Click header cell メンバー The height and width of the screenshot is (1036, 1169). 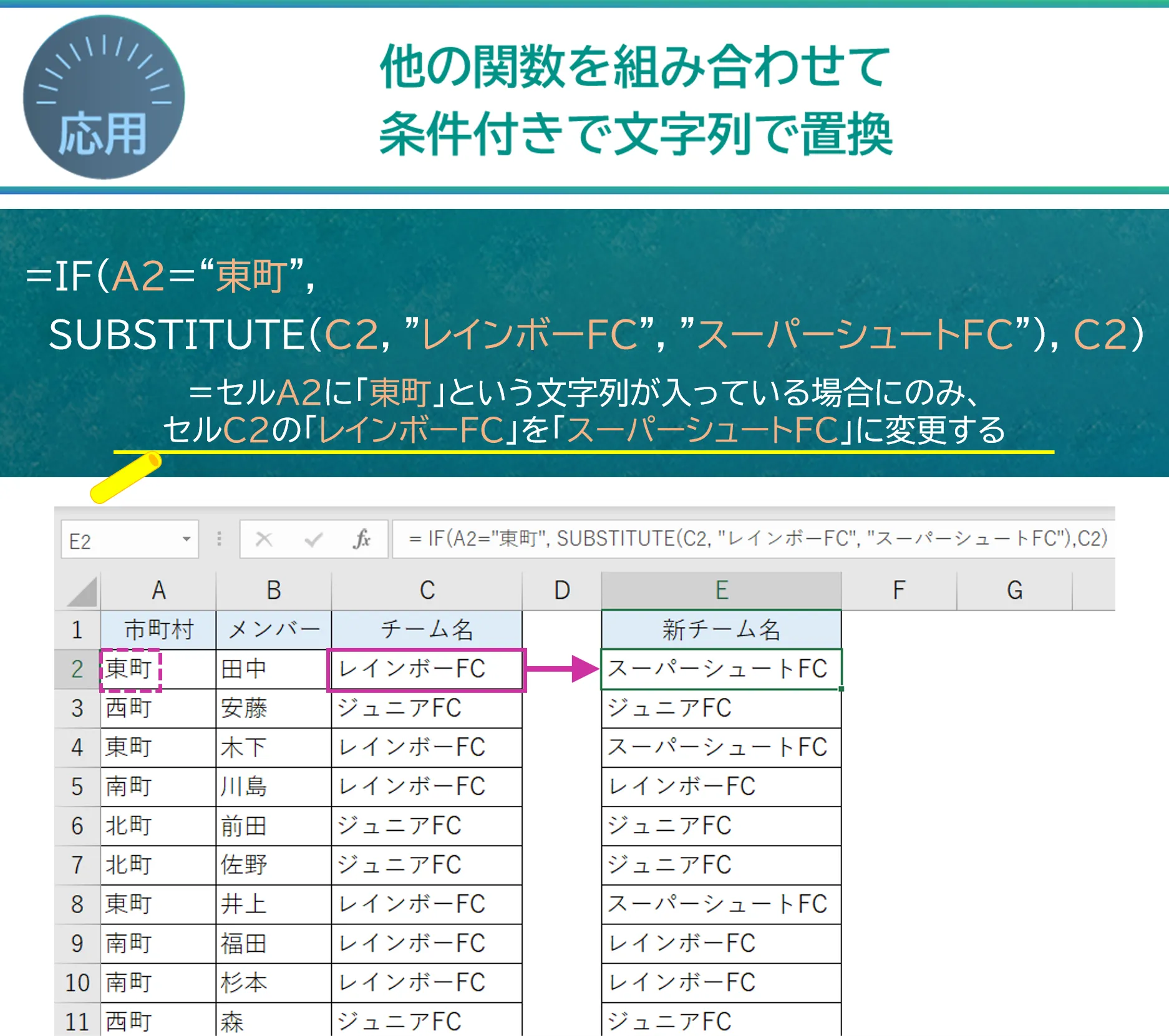coord(274,630)
